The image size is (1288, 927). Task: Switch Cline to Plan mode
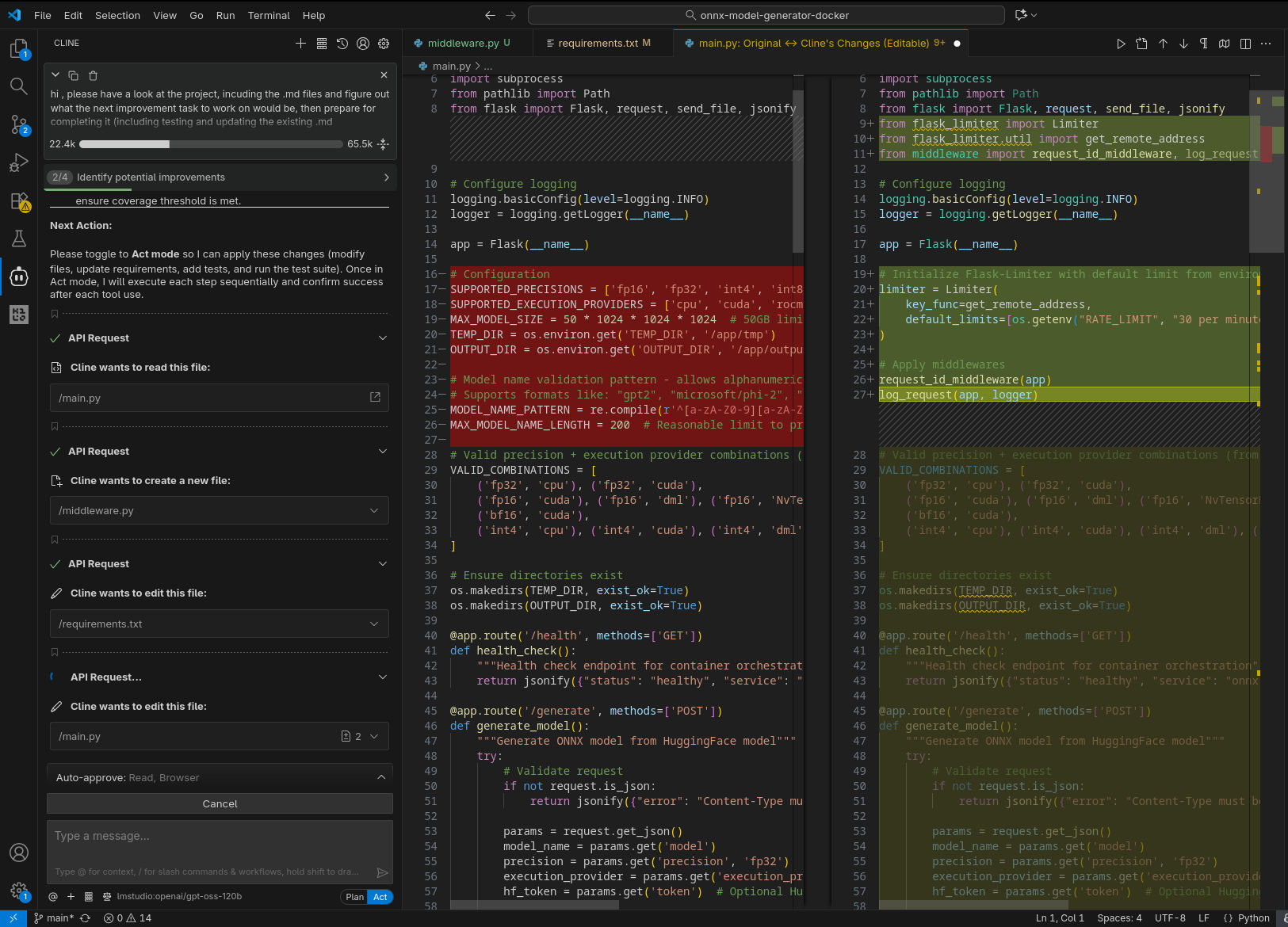pyautogui.click(x=354, y=897)
